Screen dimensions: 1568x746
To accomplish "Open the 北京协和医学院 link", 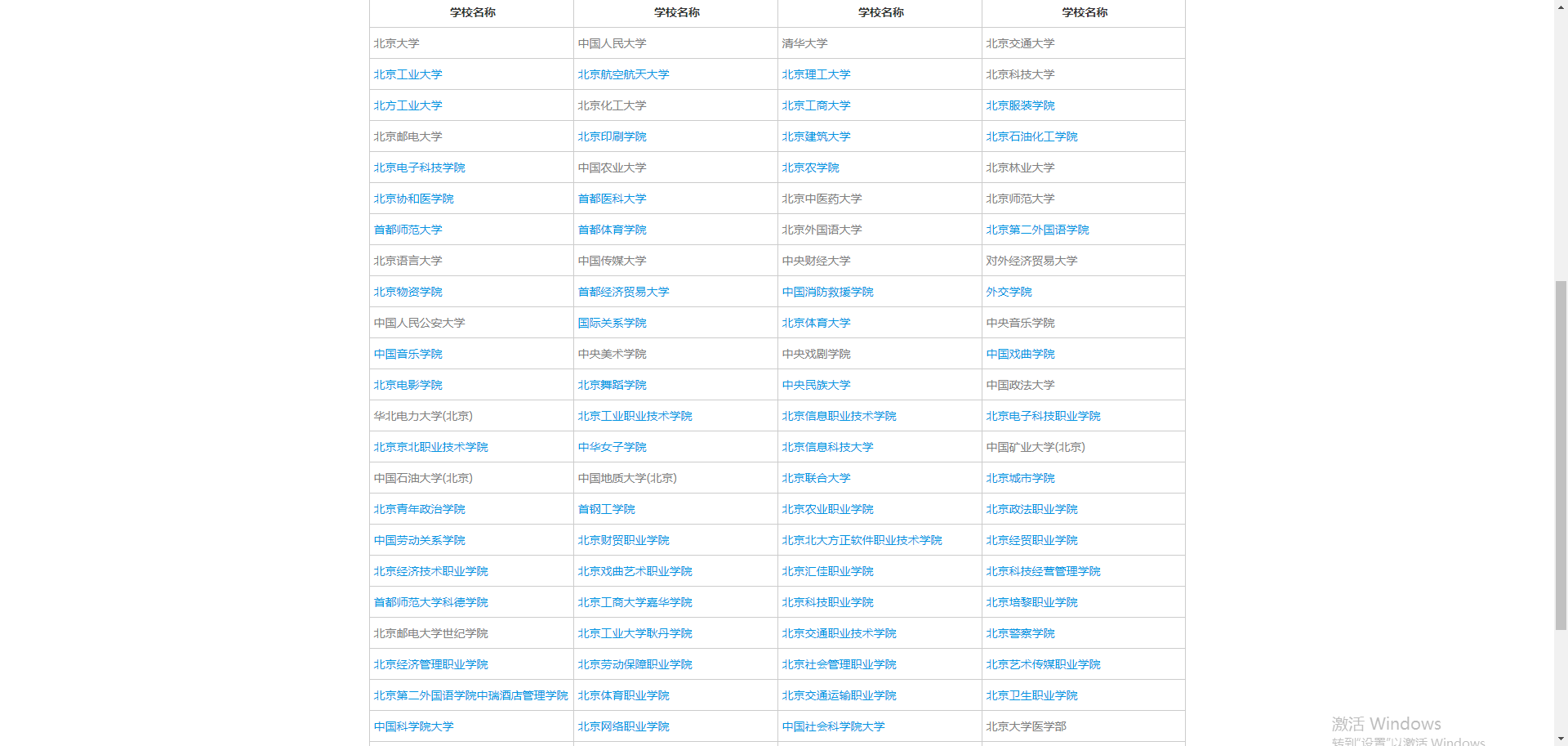I will tap(413, 199).
